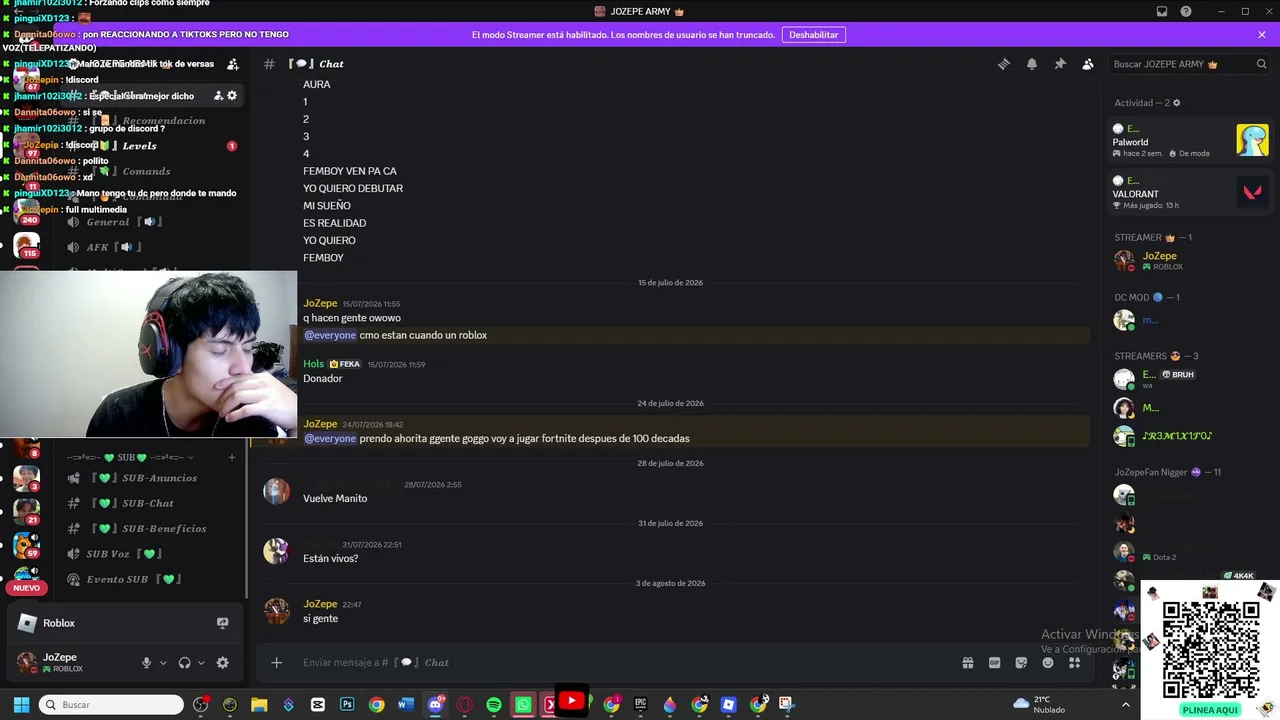Click the JoZepe username on the fortnite message
Screen dimensions: 1280x720
pyautogui.click(x=320, y=424)
